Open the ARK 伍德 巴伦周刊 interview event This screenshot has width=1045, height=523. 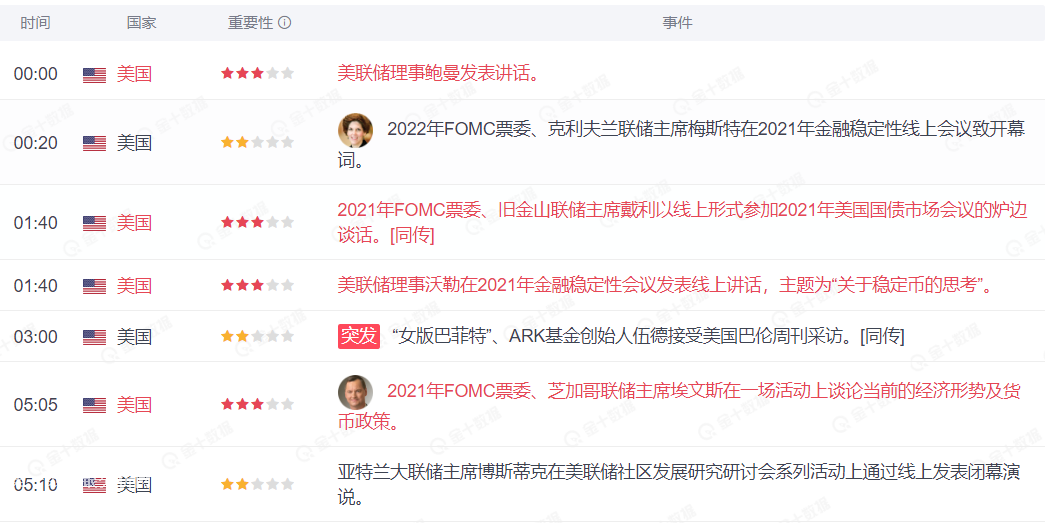647,337
